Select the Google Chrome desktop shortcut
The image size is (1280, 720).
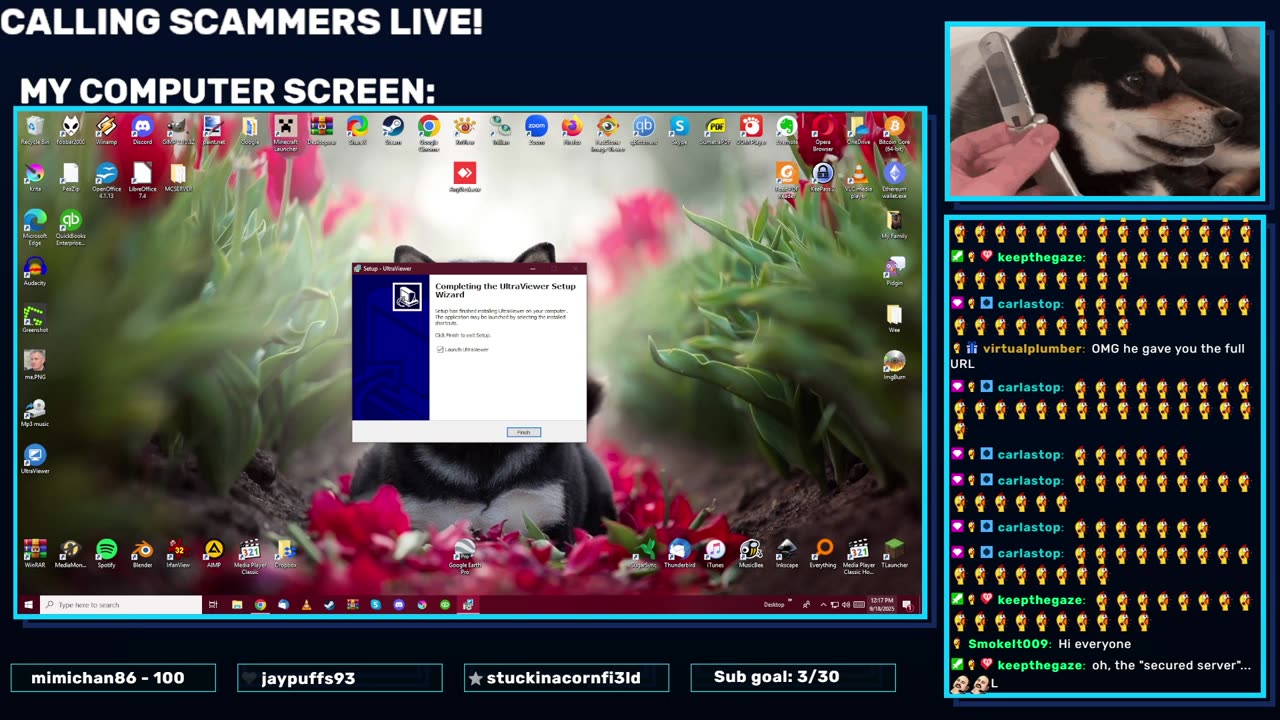[x=429, y=133]
